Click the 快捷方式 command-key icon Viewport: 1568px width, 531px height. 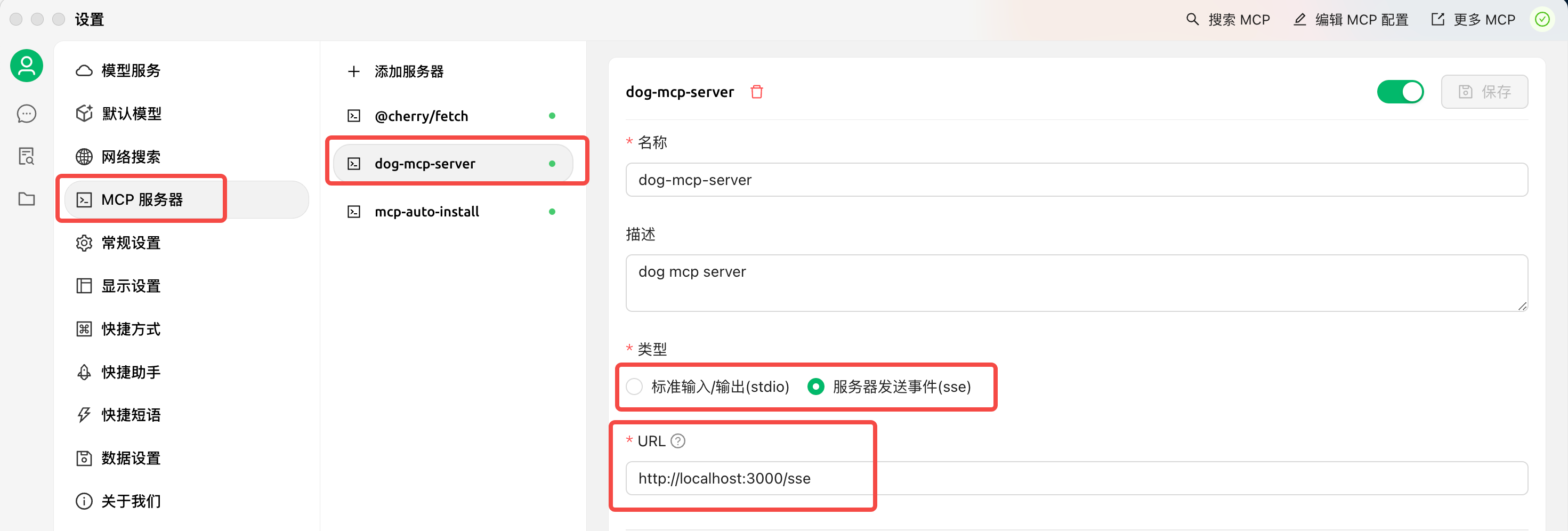tap(84, 329)
